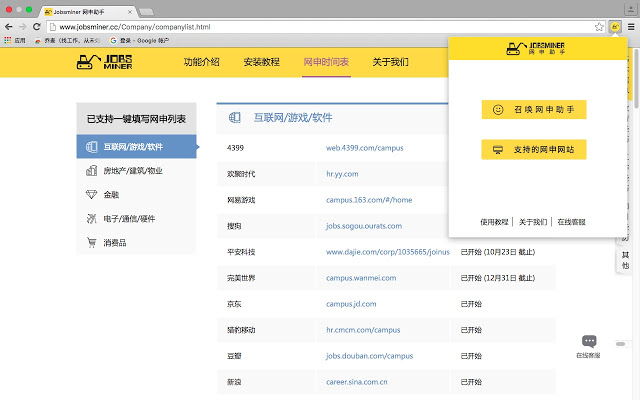
Task: Click the 金融 diamond icon
Action: coord(91,195)
